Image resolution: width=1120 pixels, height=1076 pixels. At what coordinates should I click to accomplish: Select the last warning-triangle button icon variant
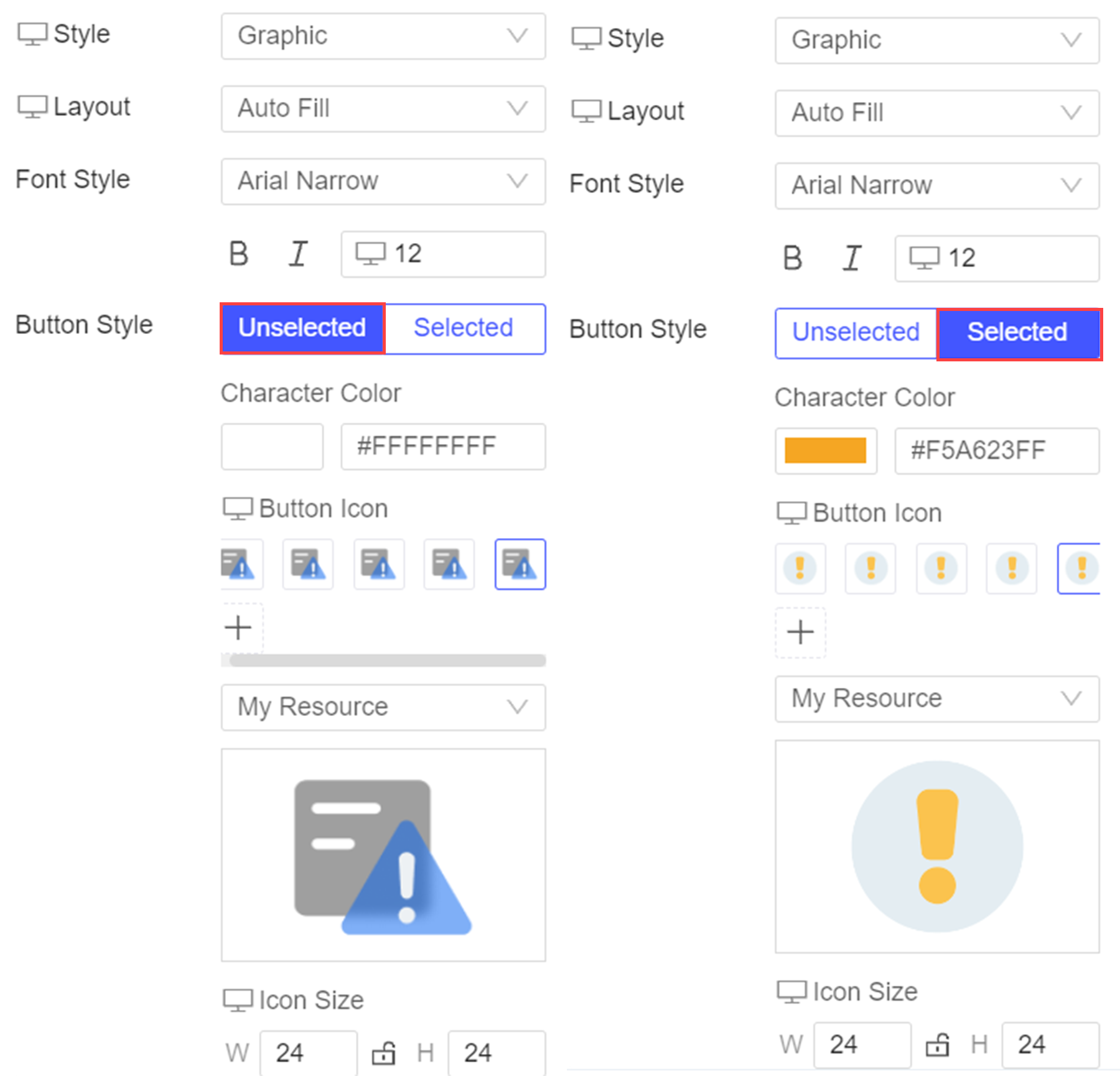(x=520, y=564)
